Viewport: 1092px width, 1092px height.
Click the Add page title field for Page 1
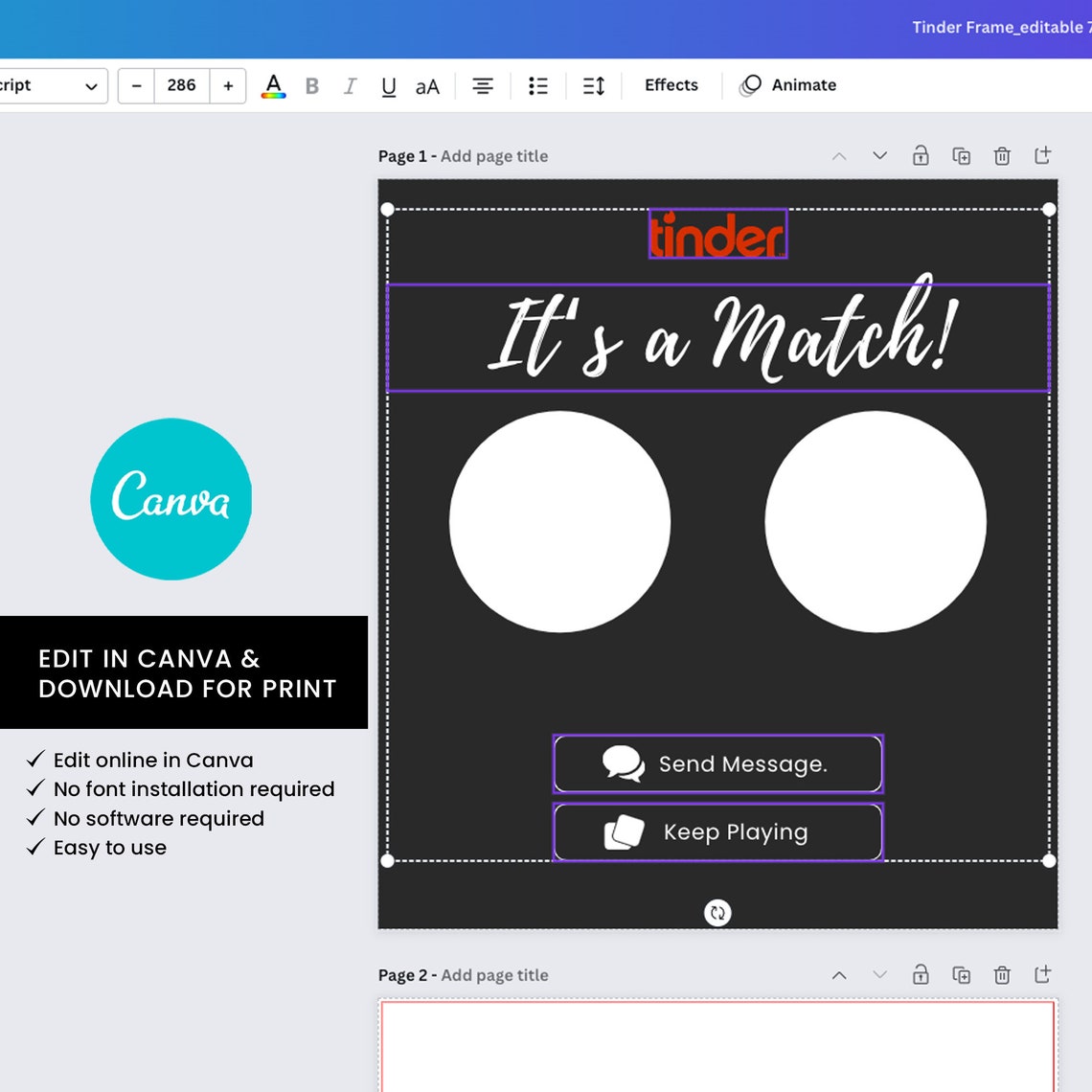(x=494, y=155)
